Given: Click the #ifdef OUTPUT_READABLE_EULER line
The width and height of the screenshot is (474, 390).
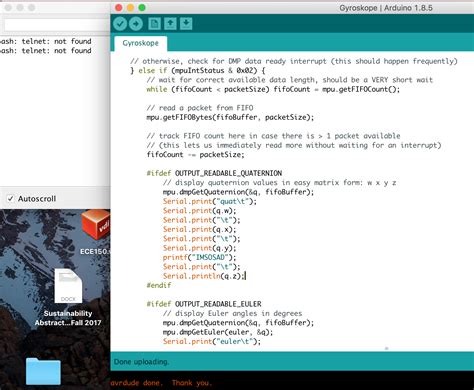Looking at the screenshot, I should pos(204,304).
